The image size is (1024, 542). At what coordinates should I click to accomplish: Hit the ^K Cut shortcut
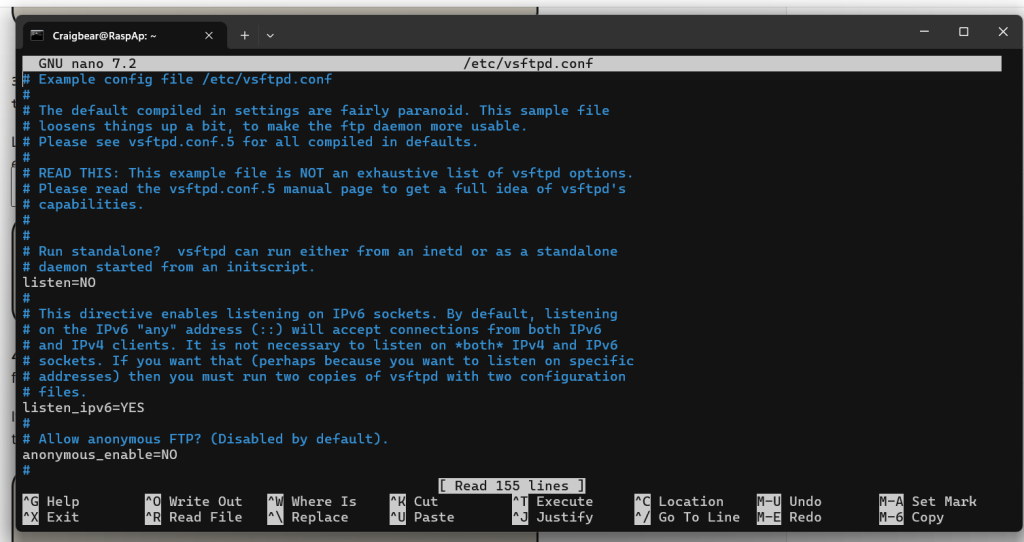(x=413, y=501)
